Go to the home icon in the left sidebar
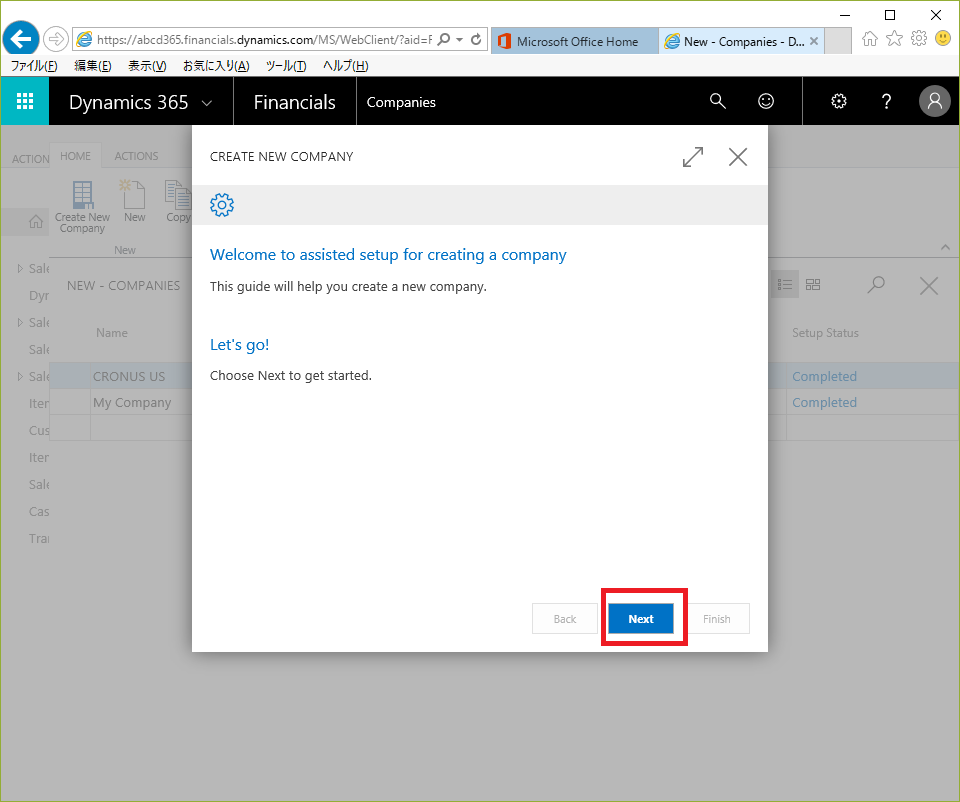 pyautogui.click(x=36, y=222)
